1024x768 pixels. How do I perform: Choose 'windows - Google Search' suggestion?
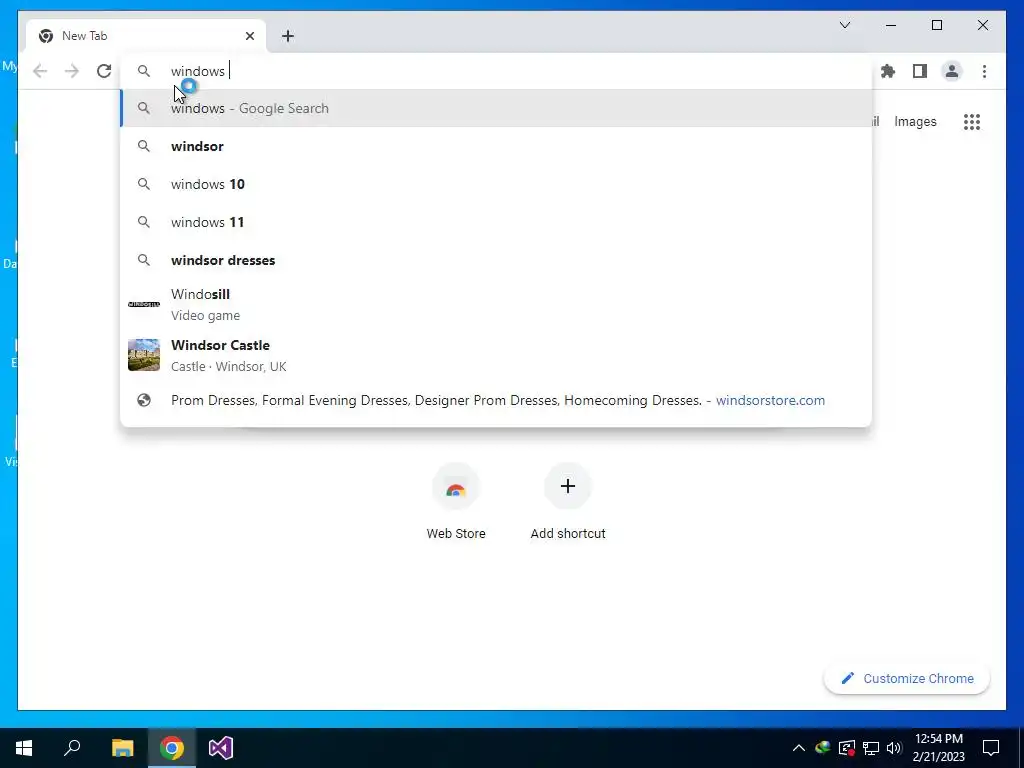tap(496, 108)
